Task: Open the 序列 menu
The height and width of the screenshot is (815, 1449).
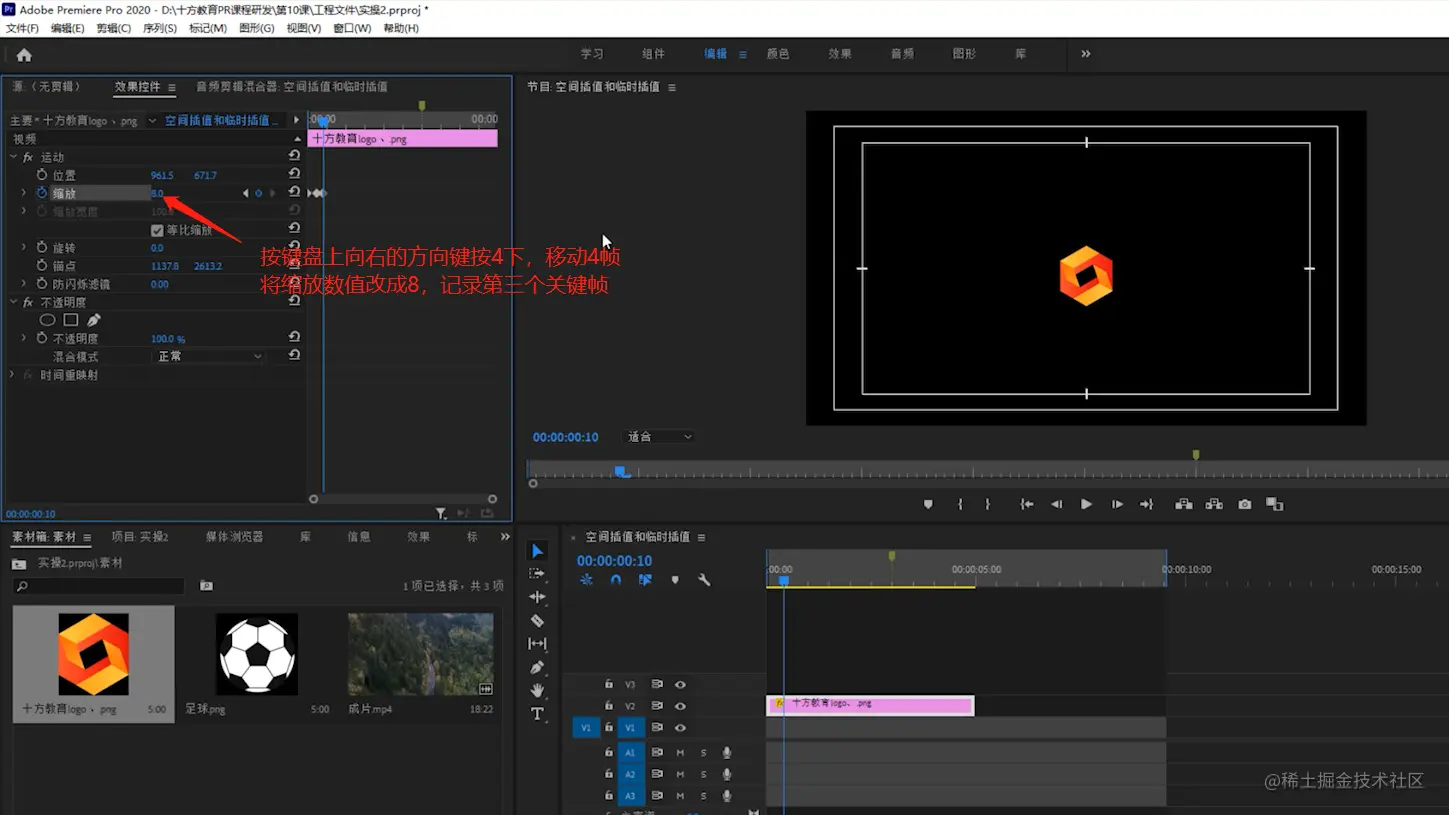Action: (x=160, y=28)
